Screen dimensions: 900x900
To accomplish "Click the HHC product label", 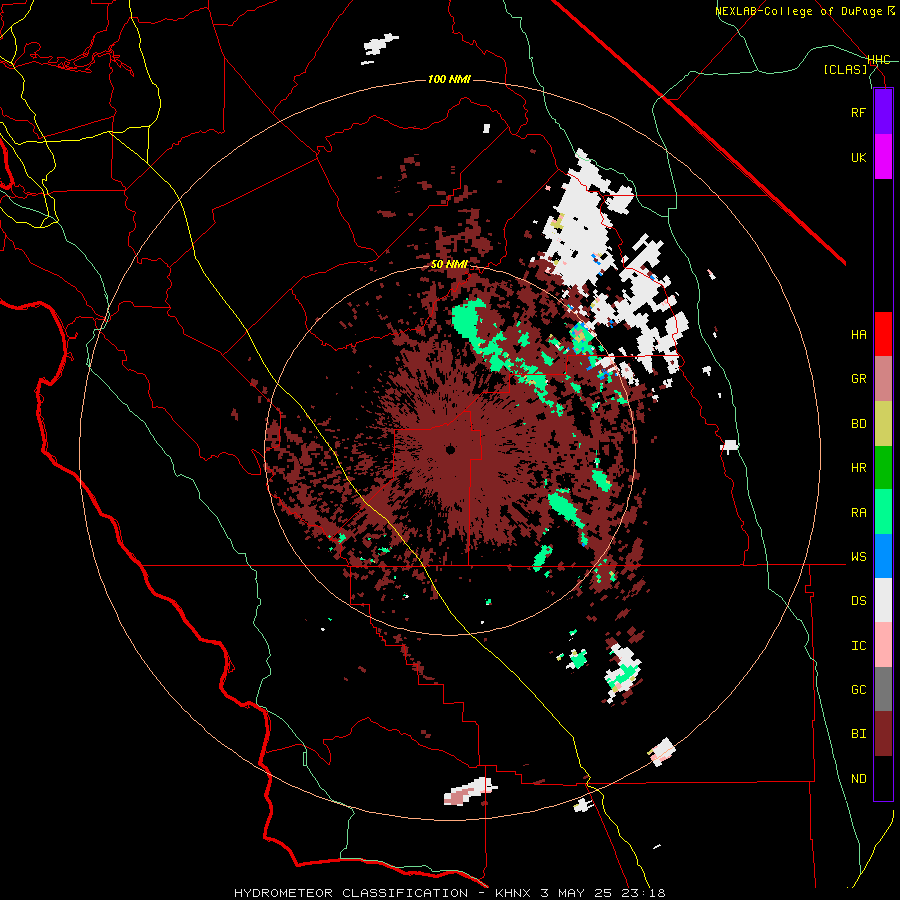I will 878,60.
